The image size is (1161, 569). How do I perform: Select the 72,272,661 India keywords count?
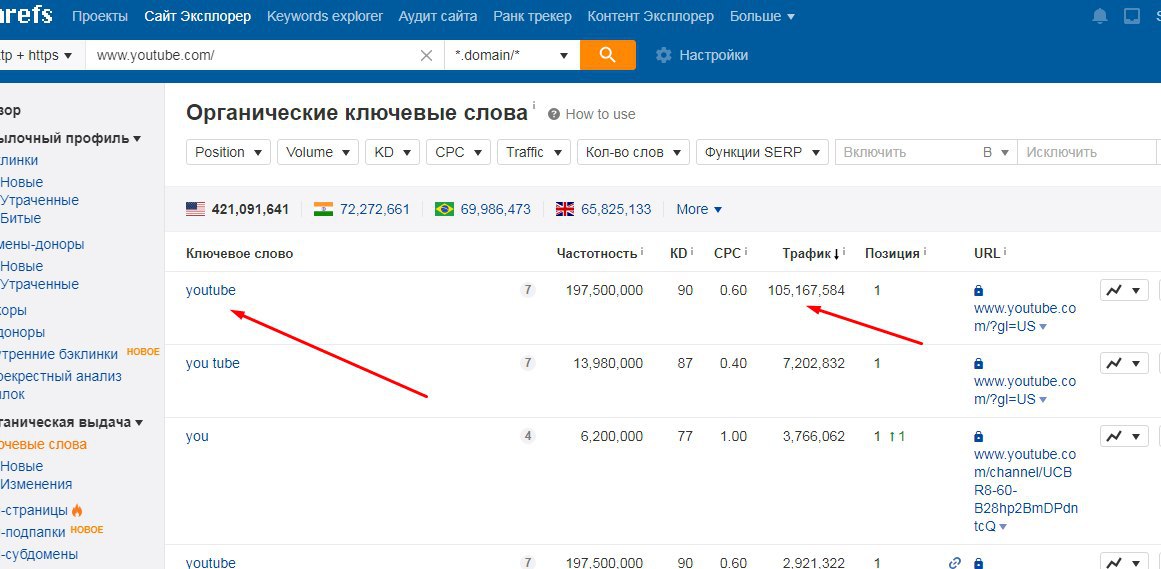[375, 209]
